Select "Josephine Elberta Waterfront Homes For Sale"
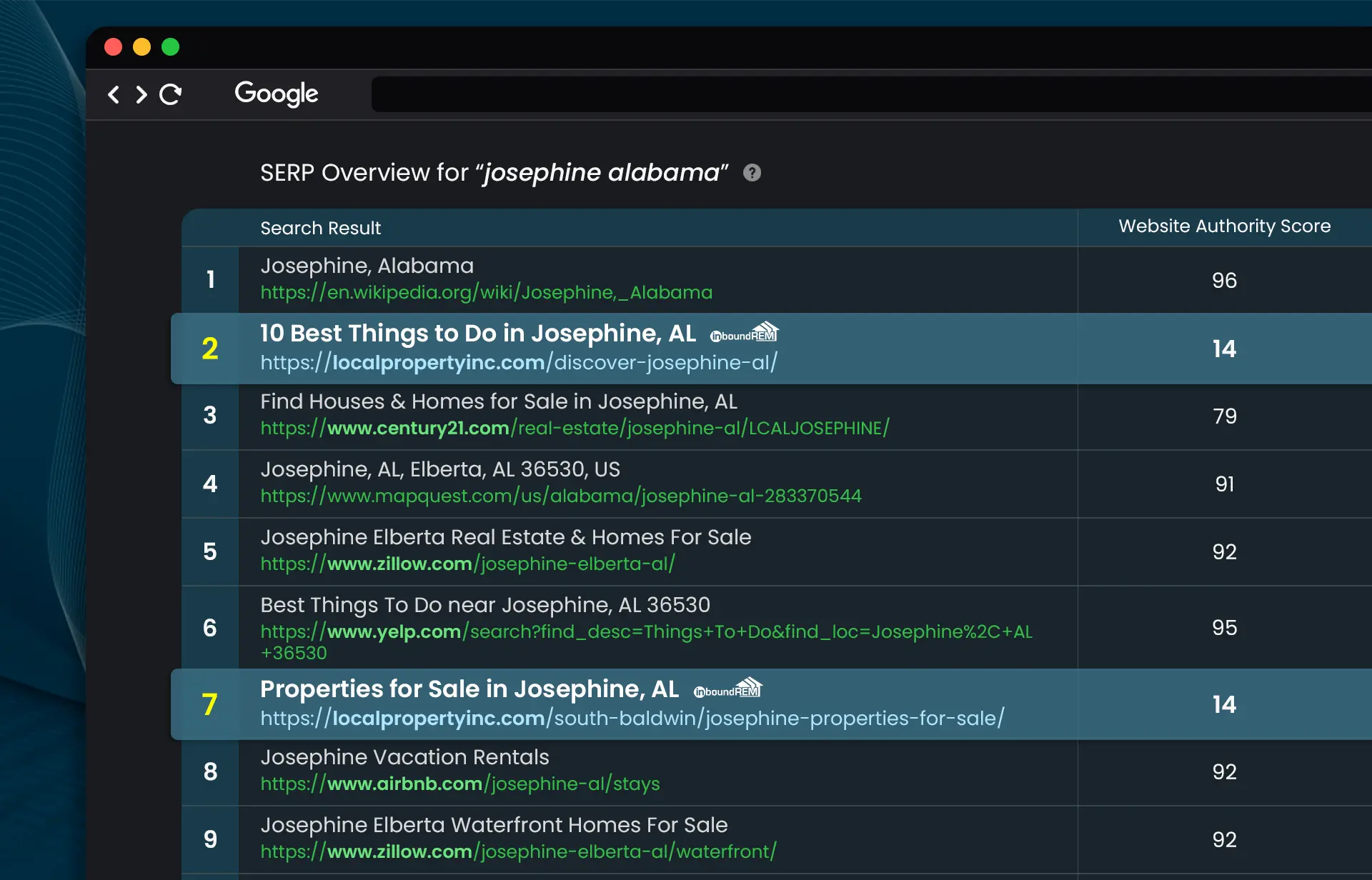Screen dimensions: 1372x880 coord(494,825)
